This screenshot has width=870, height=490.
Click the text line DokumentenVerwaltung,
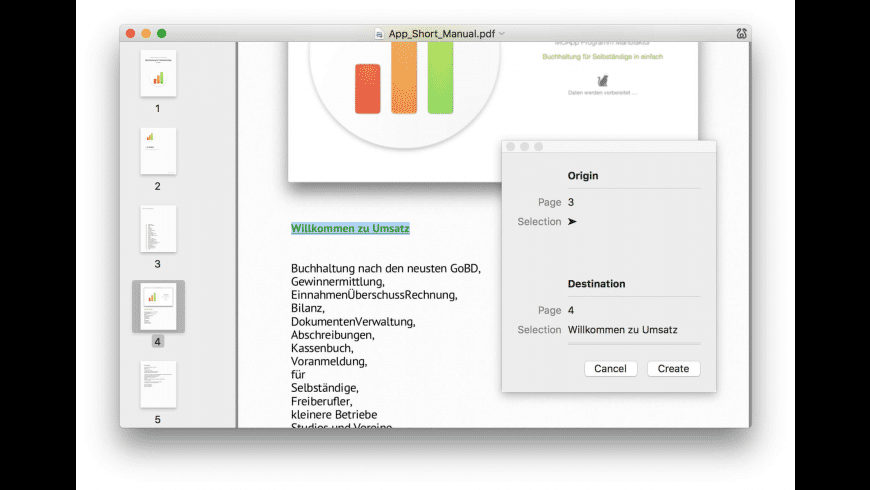coord(353,321)
